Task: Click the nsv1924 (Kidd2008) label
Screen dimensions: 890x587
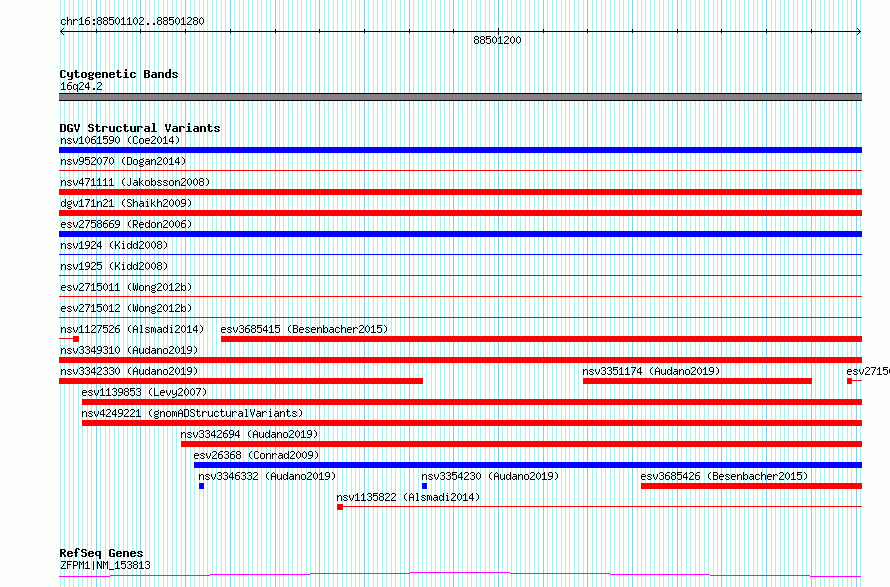Action: coord(114,245)
